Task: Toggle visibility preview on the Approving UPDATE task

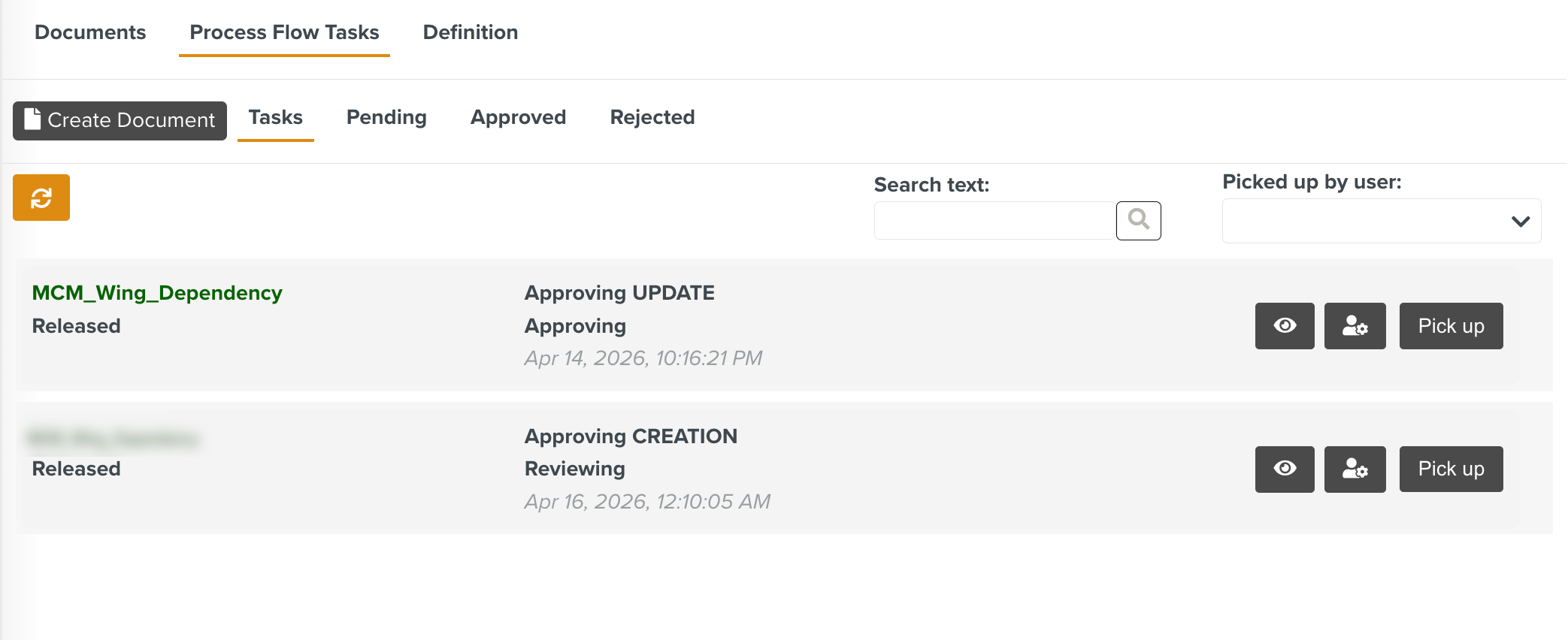Action: point(1284,326)
